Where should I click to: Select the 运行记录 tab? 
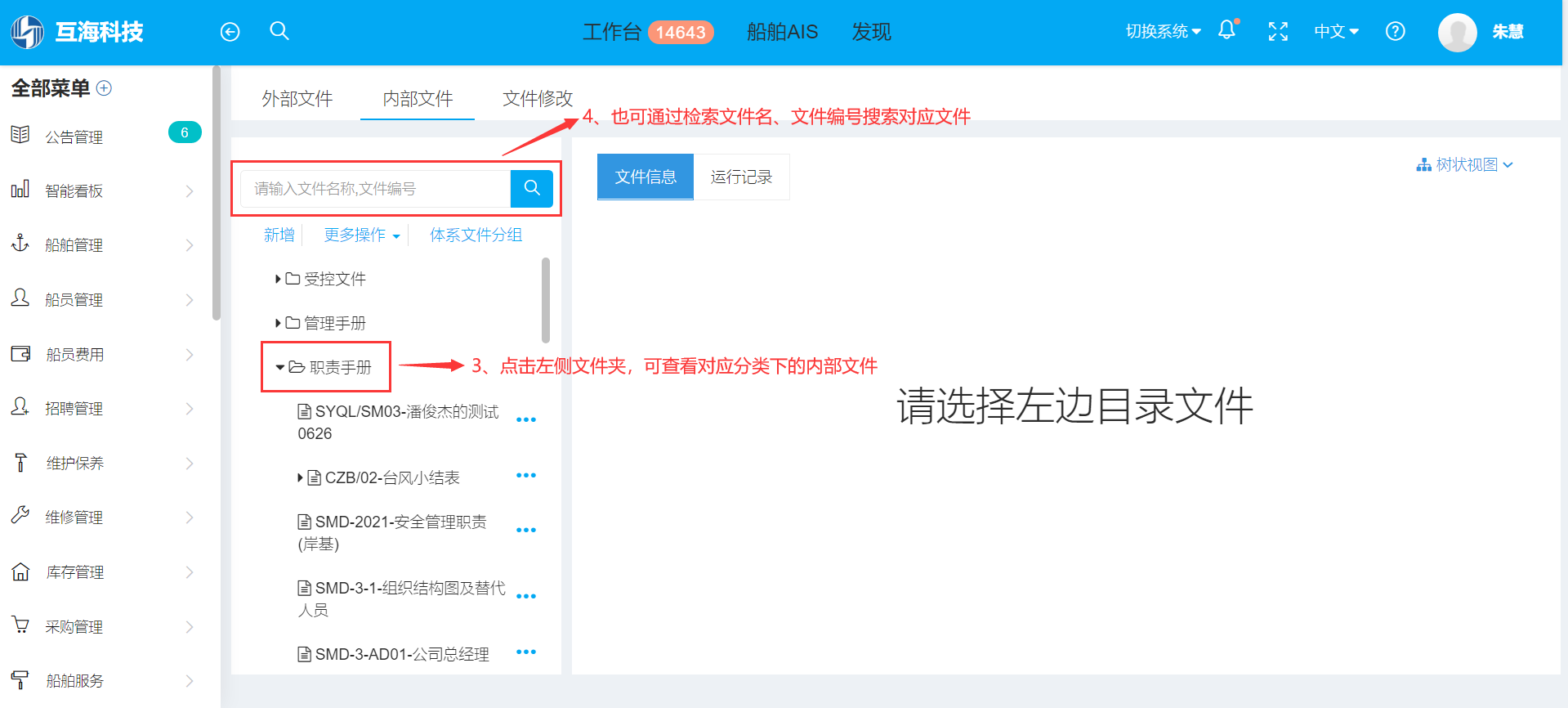[x=741, y=177]
